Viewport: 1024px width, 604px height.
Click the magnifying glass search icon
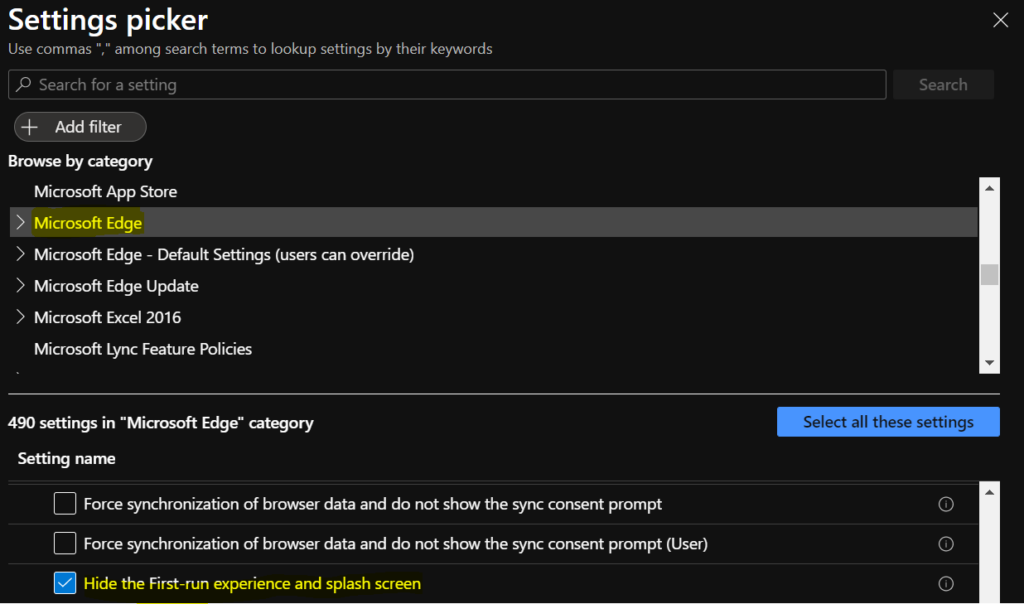pyautogui.click(x=23, y=84)
